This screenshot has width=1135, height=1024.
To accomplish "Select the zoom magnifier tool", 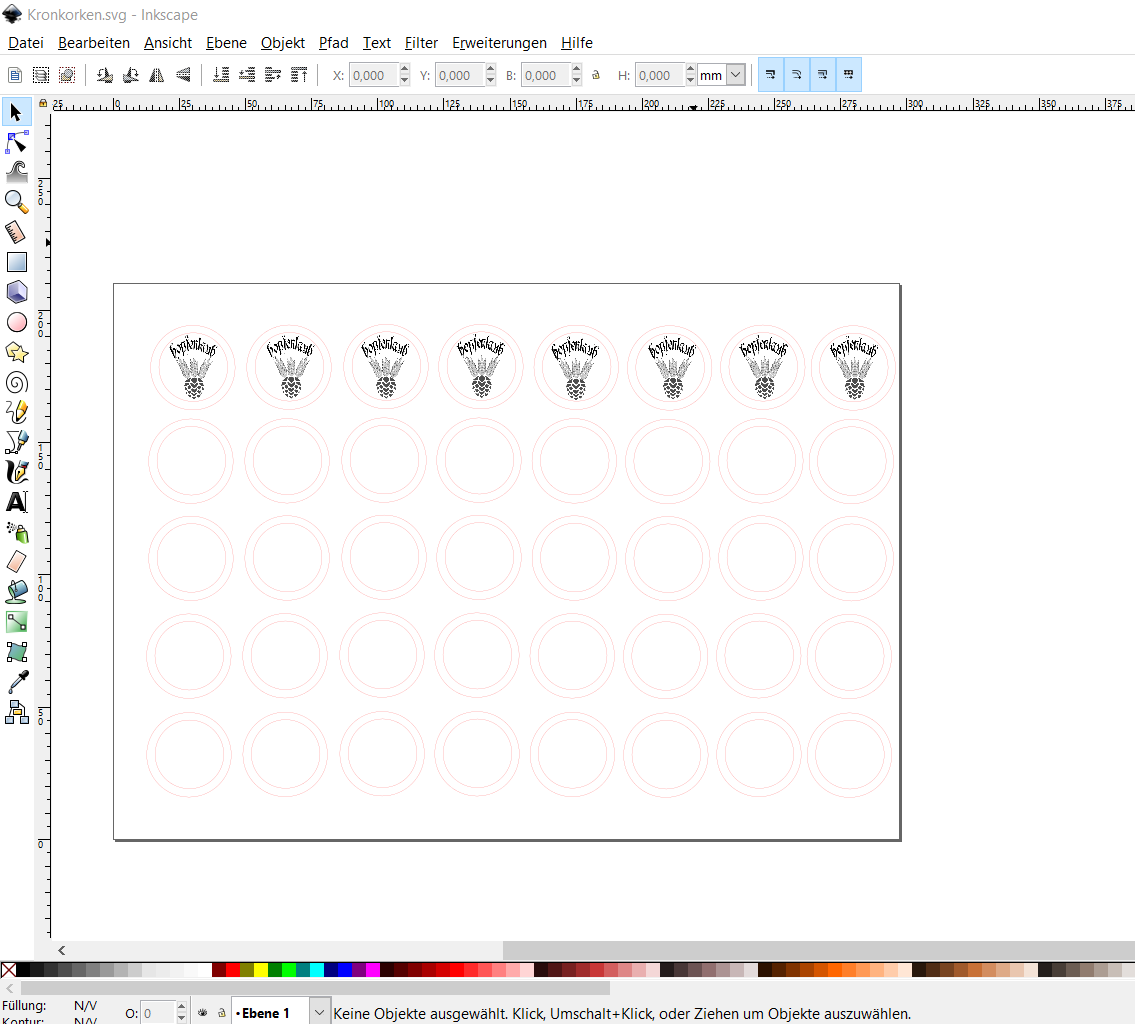I will point(16,202).
